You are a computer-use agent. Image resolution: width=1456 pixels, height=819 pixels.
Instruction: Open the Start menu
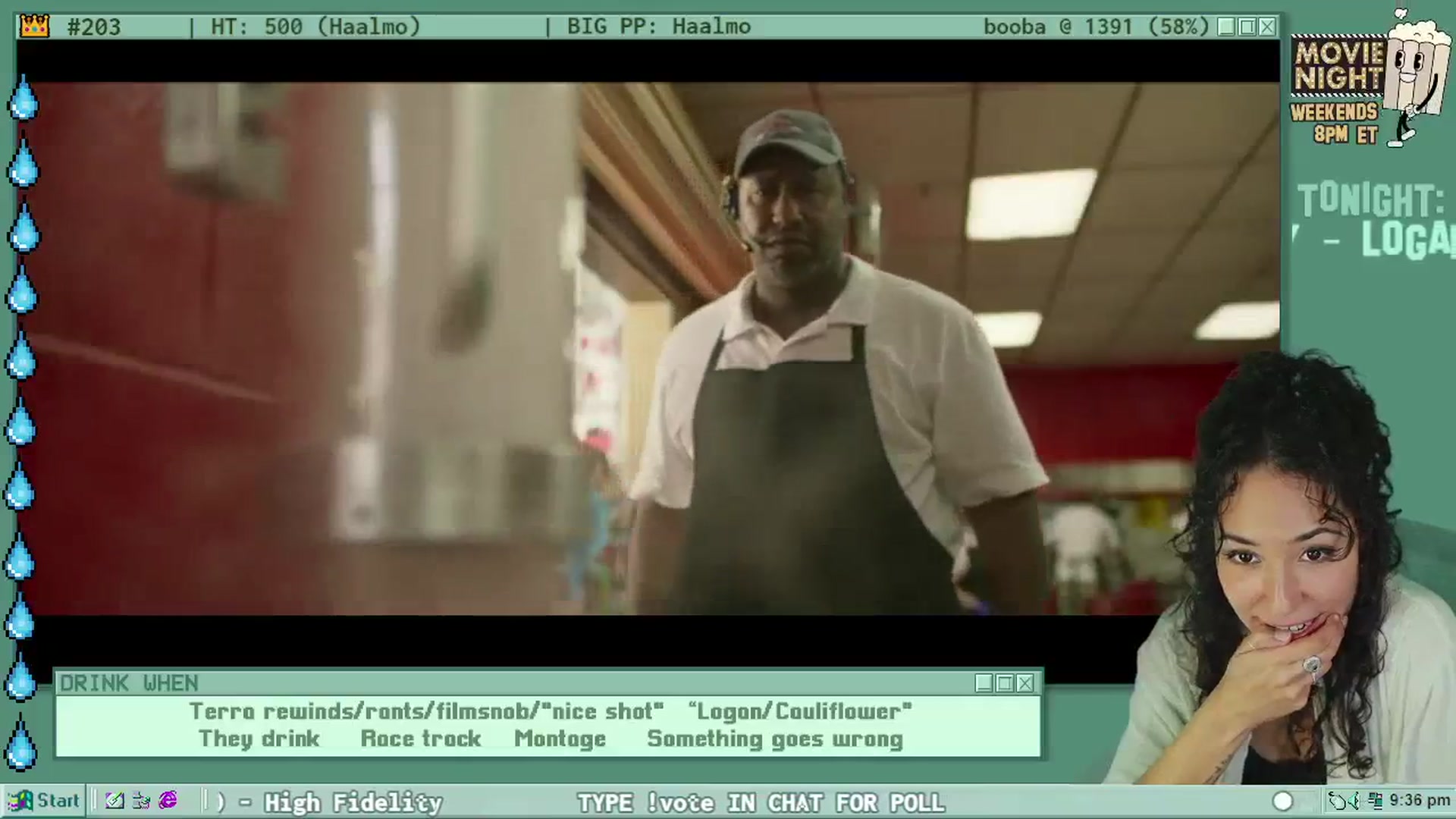(x=44, y=801)
